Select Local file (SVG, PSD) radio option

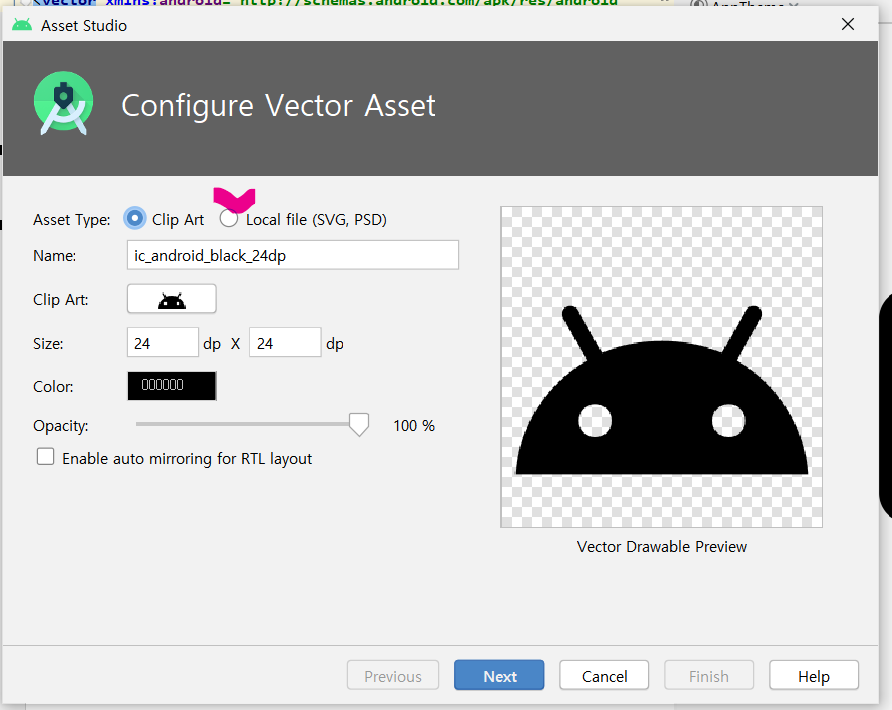tap(229, 218)
